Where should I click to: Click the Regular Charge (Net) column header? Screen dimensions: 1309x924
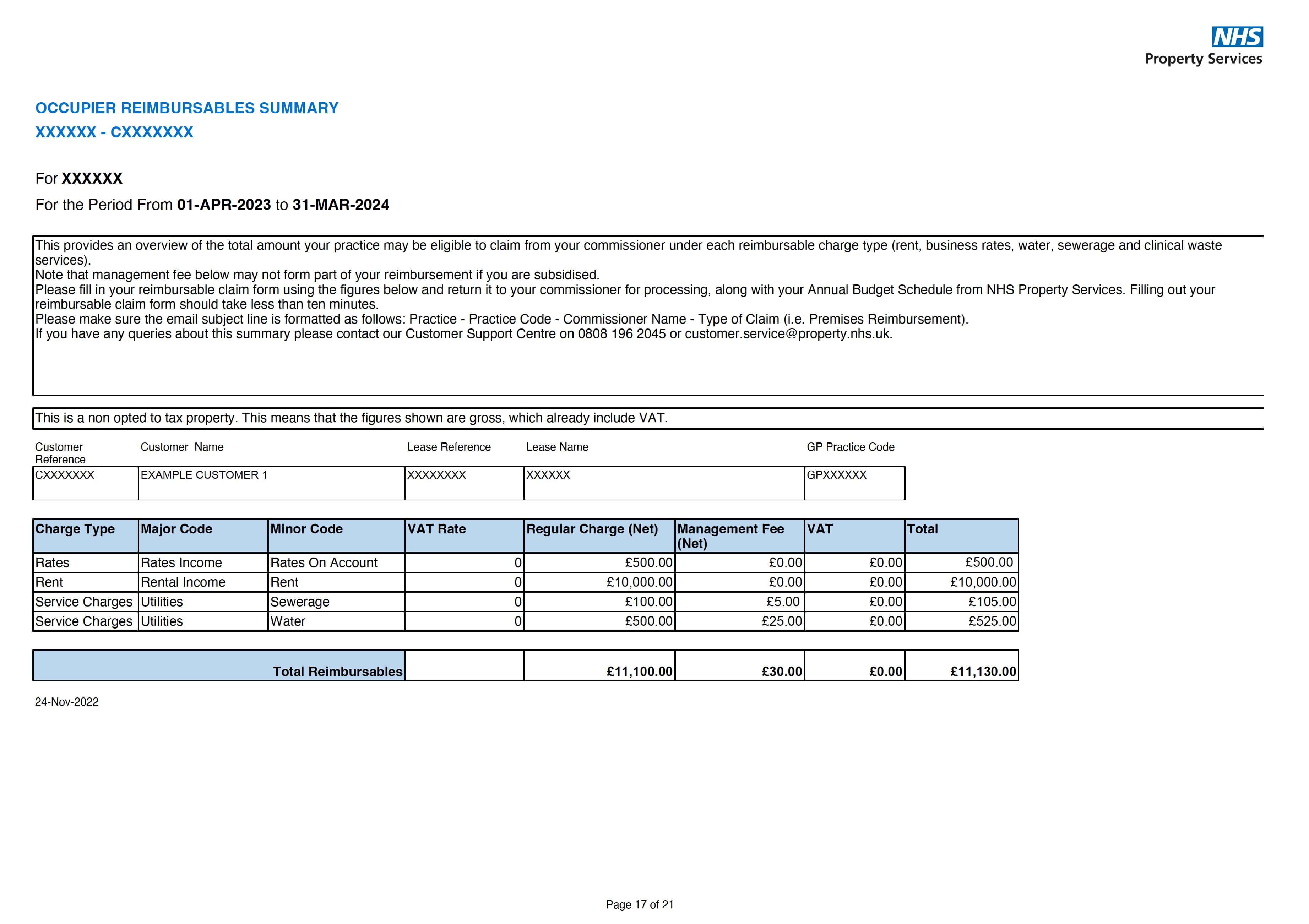(x=592, y=529)
